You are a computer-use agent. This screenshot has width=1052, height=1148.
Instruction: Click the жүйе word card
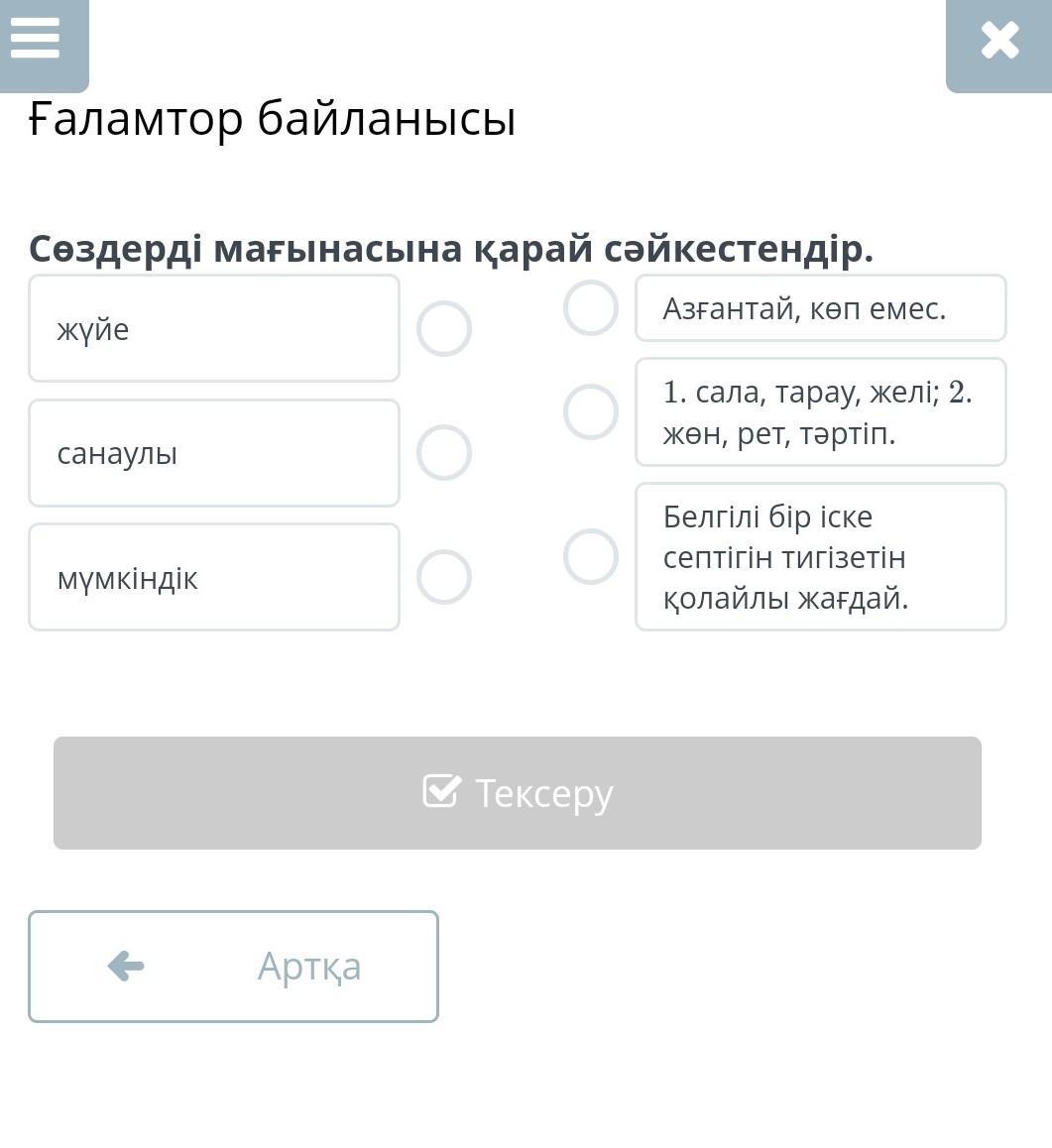pyautogui.click(x=214, y=328)
